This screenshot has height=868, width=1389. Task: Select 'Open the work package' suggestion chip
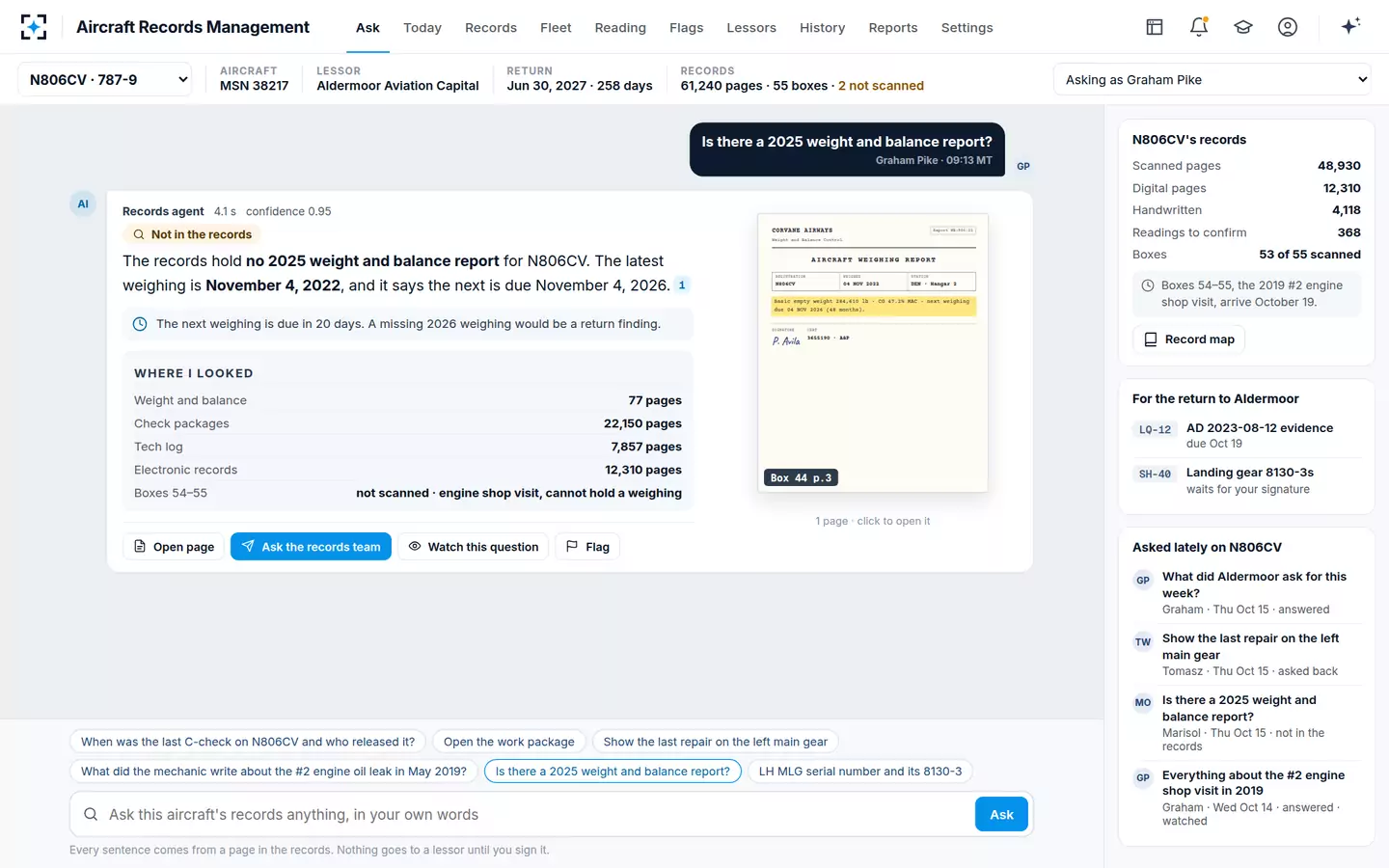tap(509, 742)
